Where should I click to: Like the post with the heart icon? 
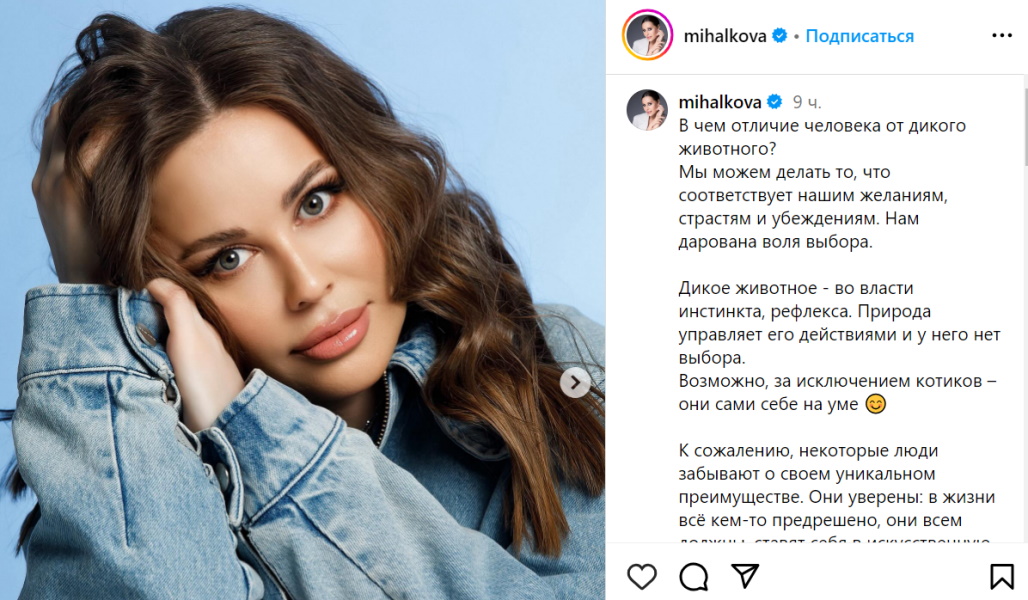pos(642,576)
